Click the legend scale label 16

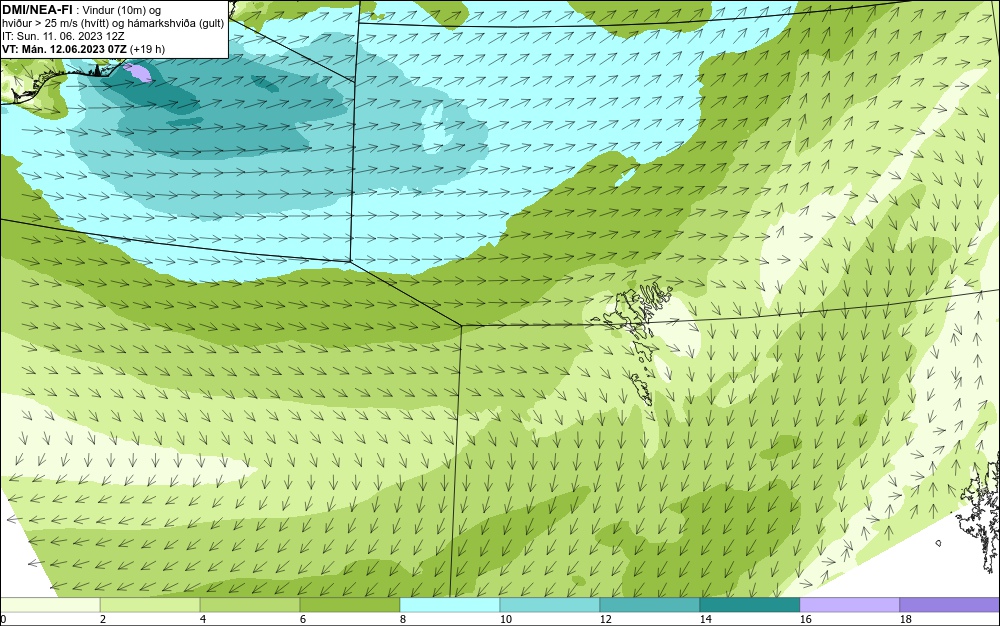coord(805,619)
